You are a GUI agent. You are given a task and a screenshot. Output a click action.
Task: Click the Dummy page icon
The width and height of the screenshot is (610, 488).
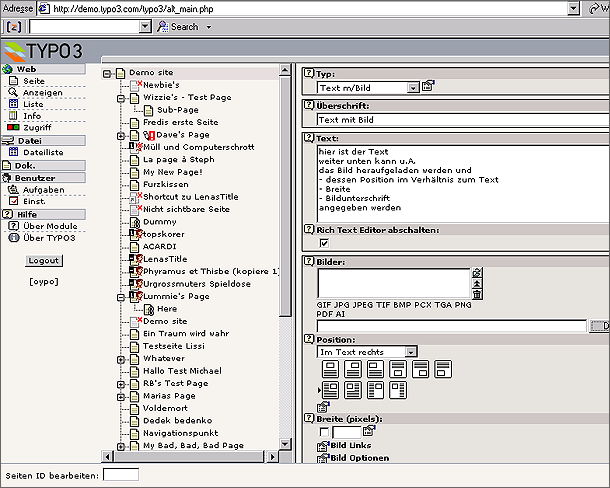click(x=135, y=223)
